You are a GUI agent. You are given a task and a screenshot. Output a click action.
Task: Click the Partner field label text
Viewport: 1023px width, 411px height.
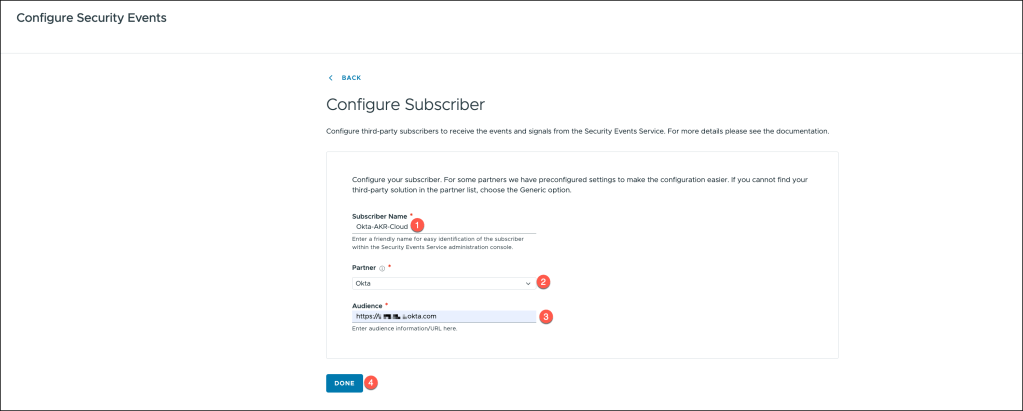coord(364,269)
